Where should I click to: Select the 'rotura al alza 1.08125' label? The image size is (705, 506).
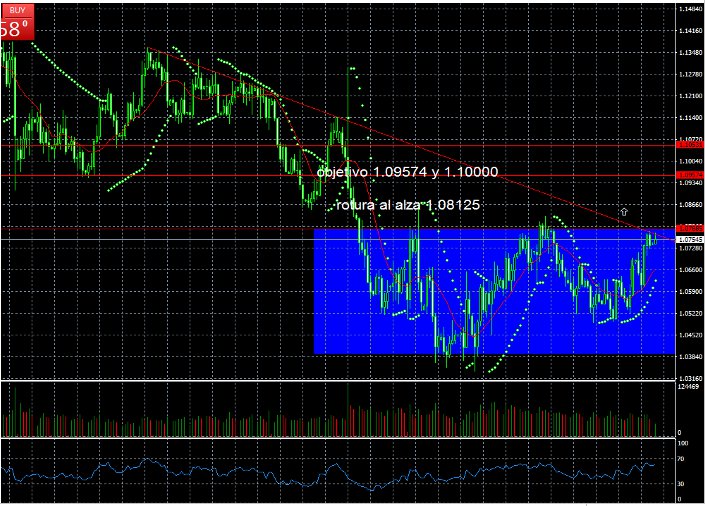click(x=409, y=205)
